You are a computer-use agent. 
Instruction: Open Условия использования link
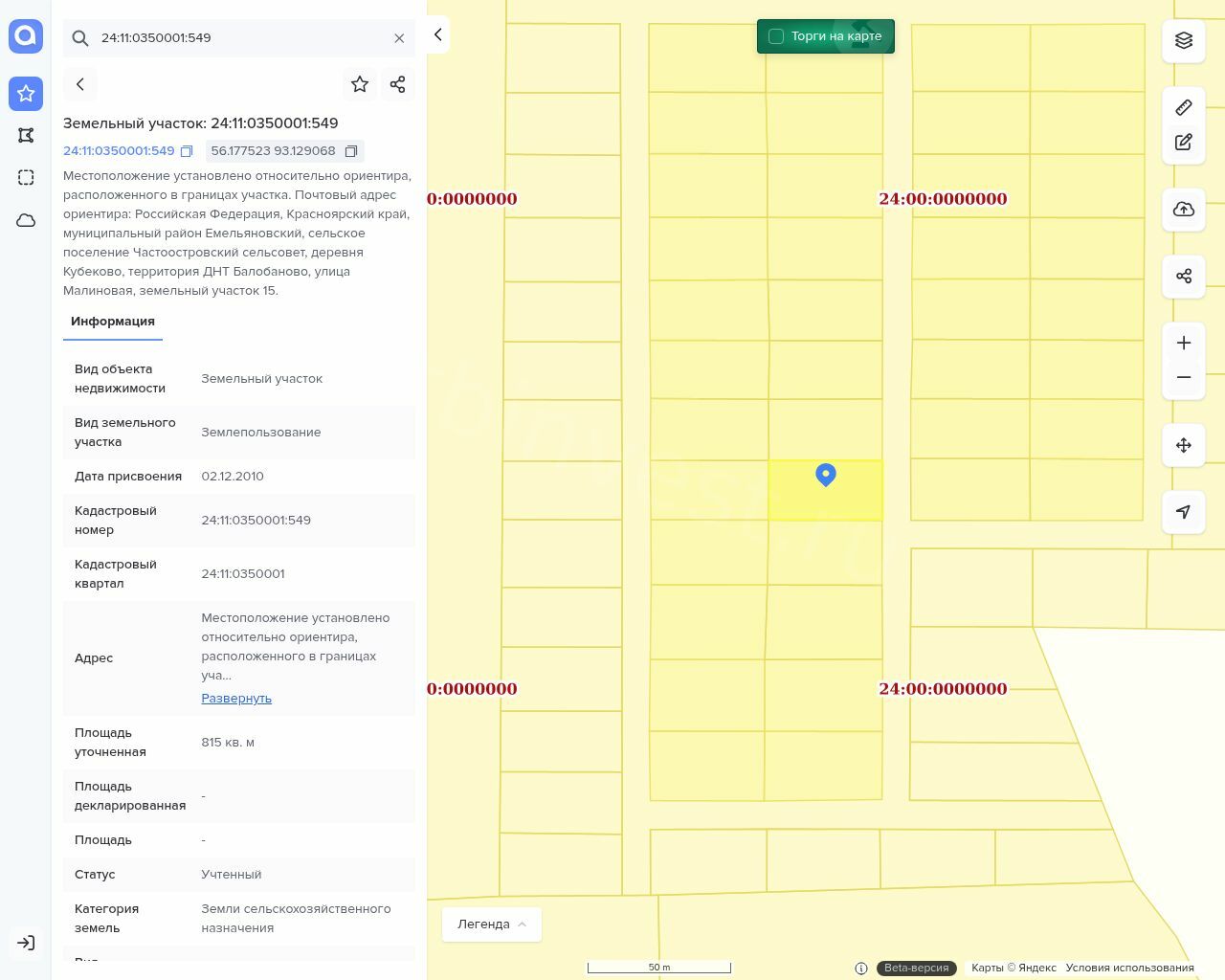(1129, 968)
